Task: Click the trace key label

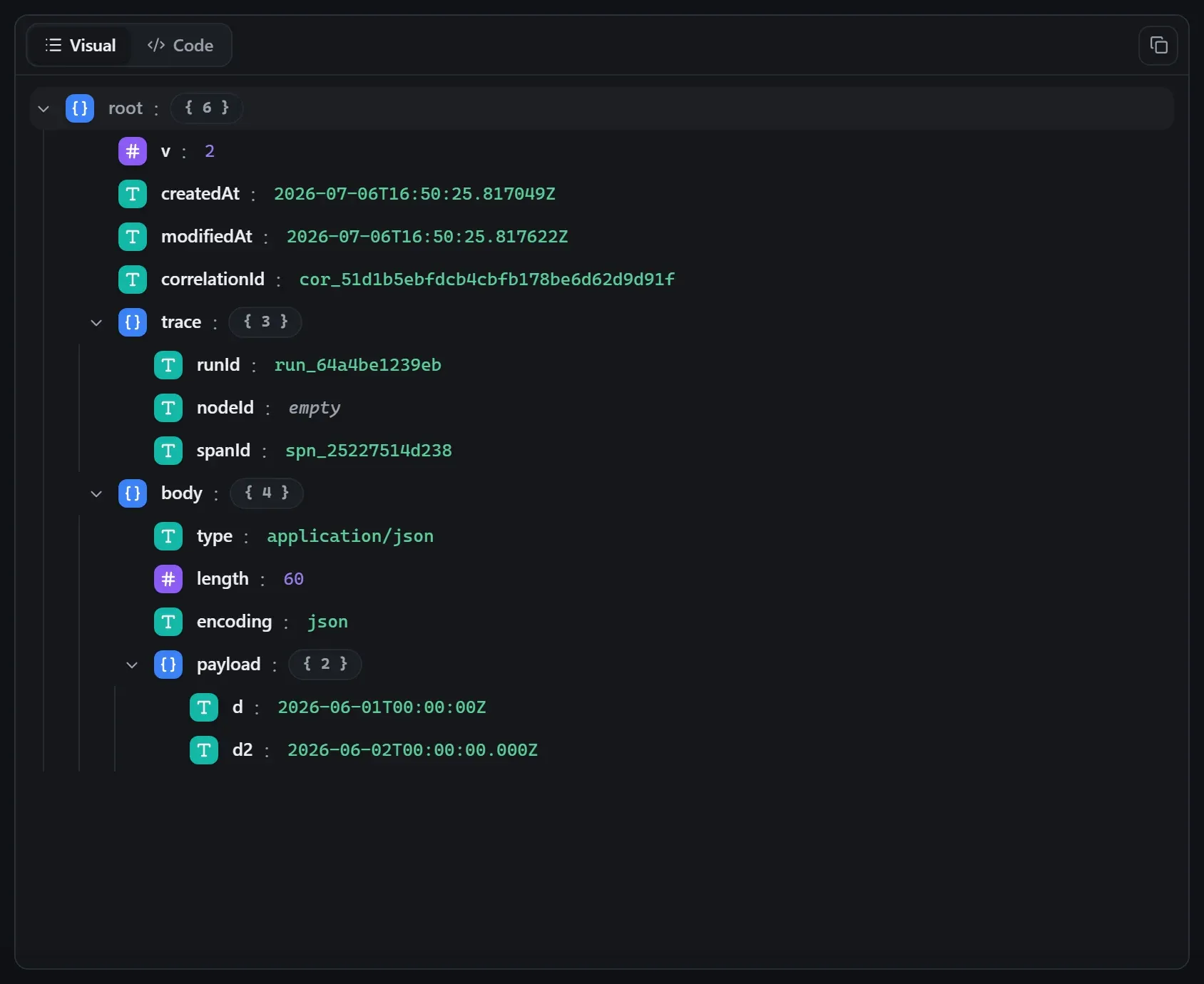Action: tap(181, 322)
